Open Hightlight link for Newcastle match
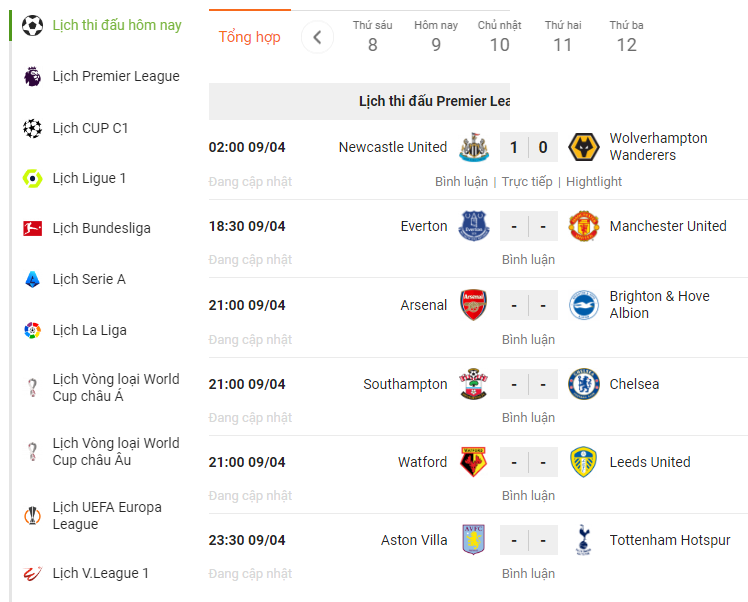Screen dimensions: 748x602 point(594,182)
